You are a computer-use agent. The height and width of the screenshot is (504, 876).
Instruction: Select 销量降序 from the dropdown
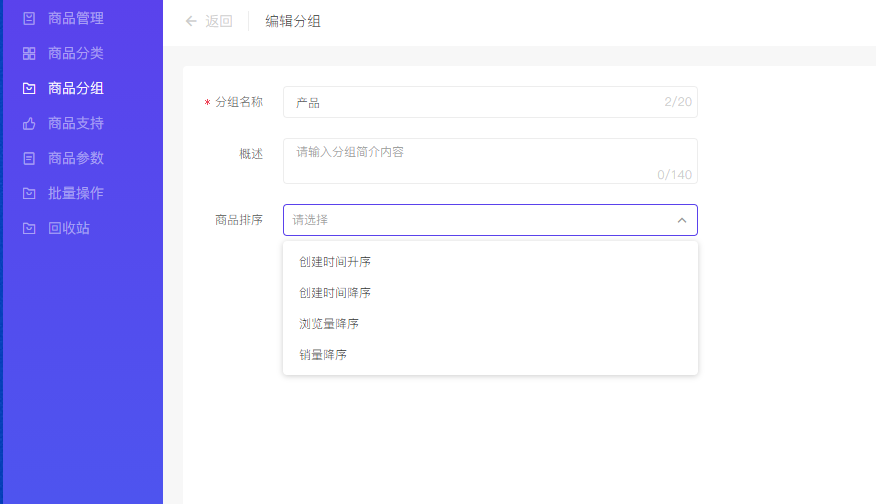[323, 355]
